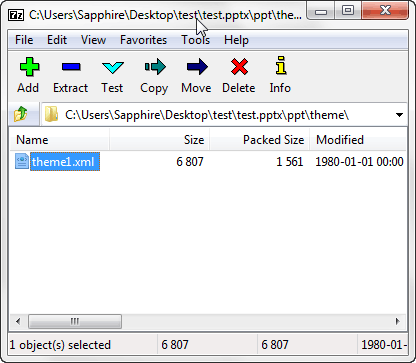Click the scrollbar right arrow
This screenshot has height=363, width=416.
[397, 321]
